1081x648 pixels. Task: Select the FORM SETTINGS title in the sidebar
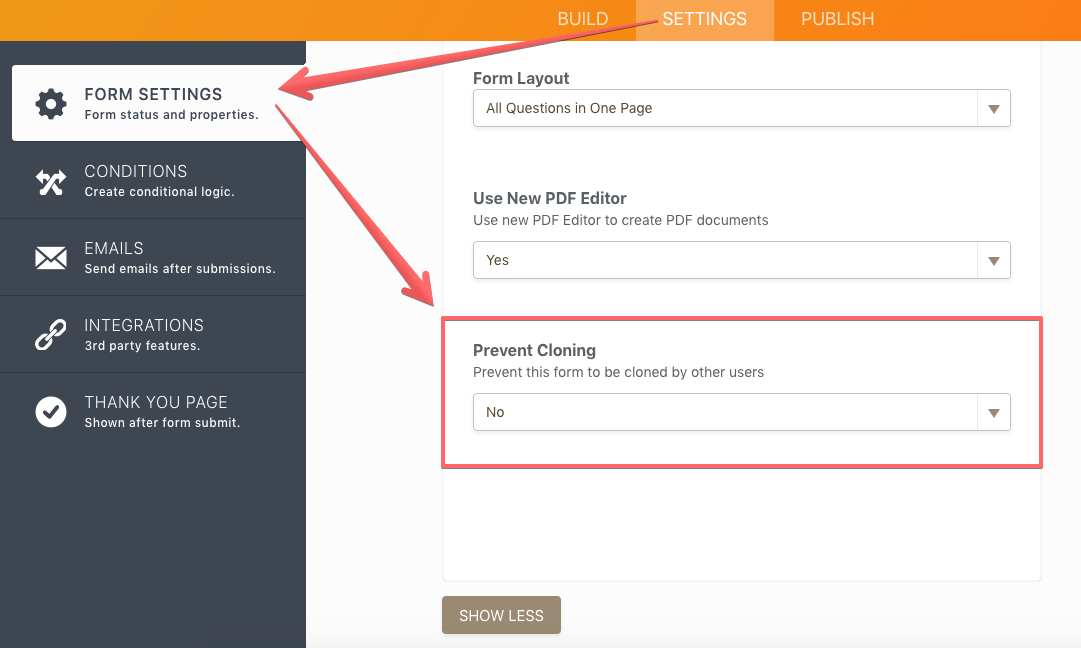(153, 94)
